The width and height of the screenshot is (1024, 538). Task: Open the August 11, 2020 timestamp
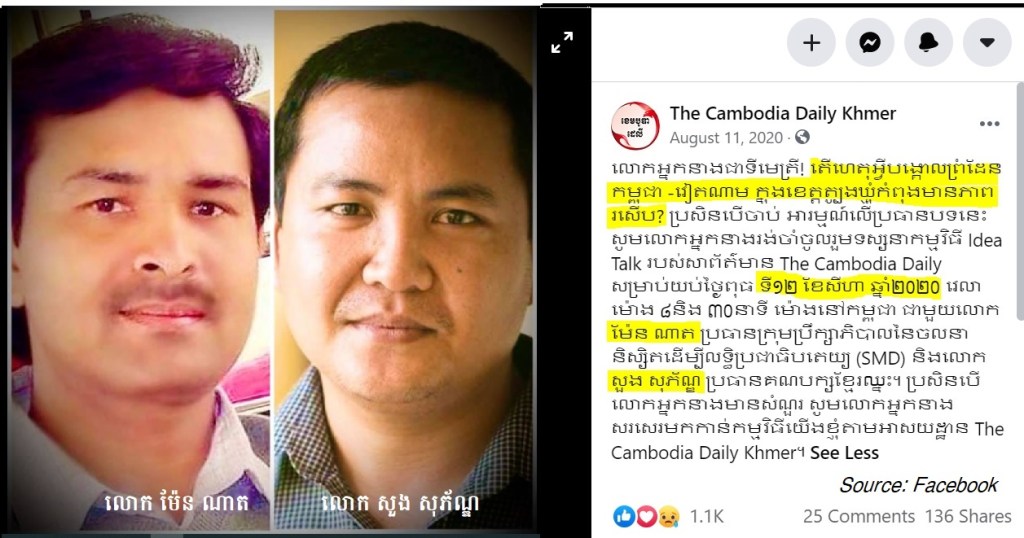(726, 138)
